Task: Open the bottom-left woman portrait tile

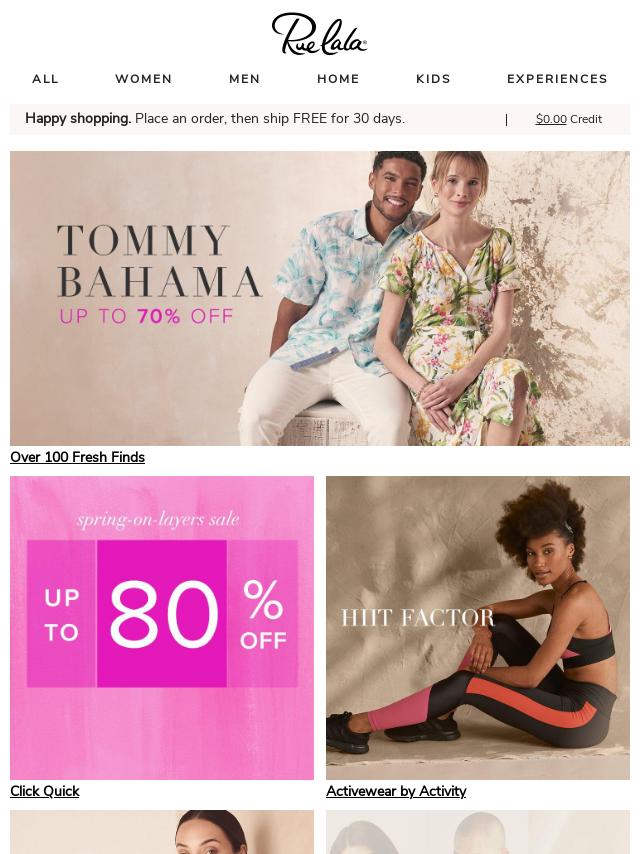Action: [162, 832]
